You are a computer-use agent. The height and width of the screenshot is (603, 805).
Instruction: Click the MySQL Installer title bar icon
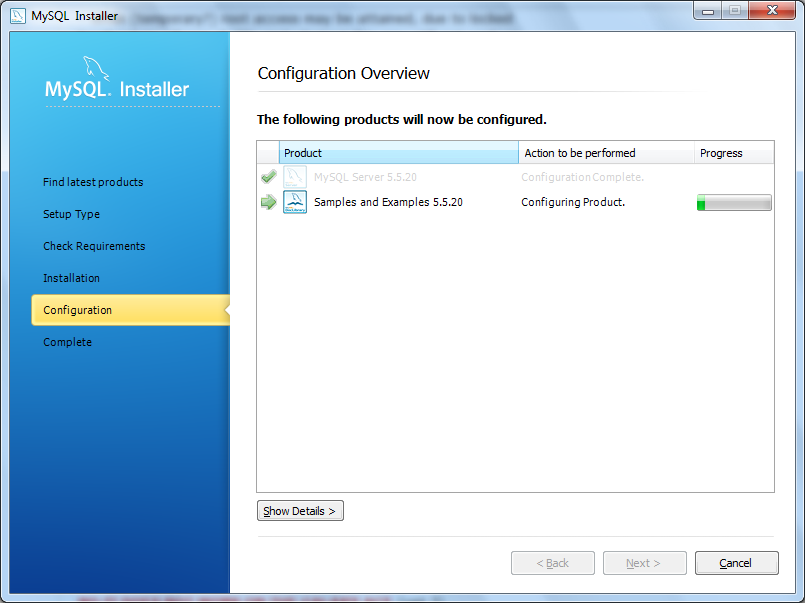point(17,16)
